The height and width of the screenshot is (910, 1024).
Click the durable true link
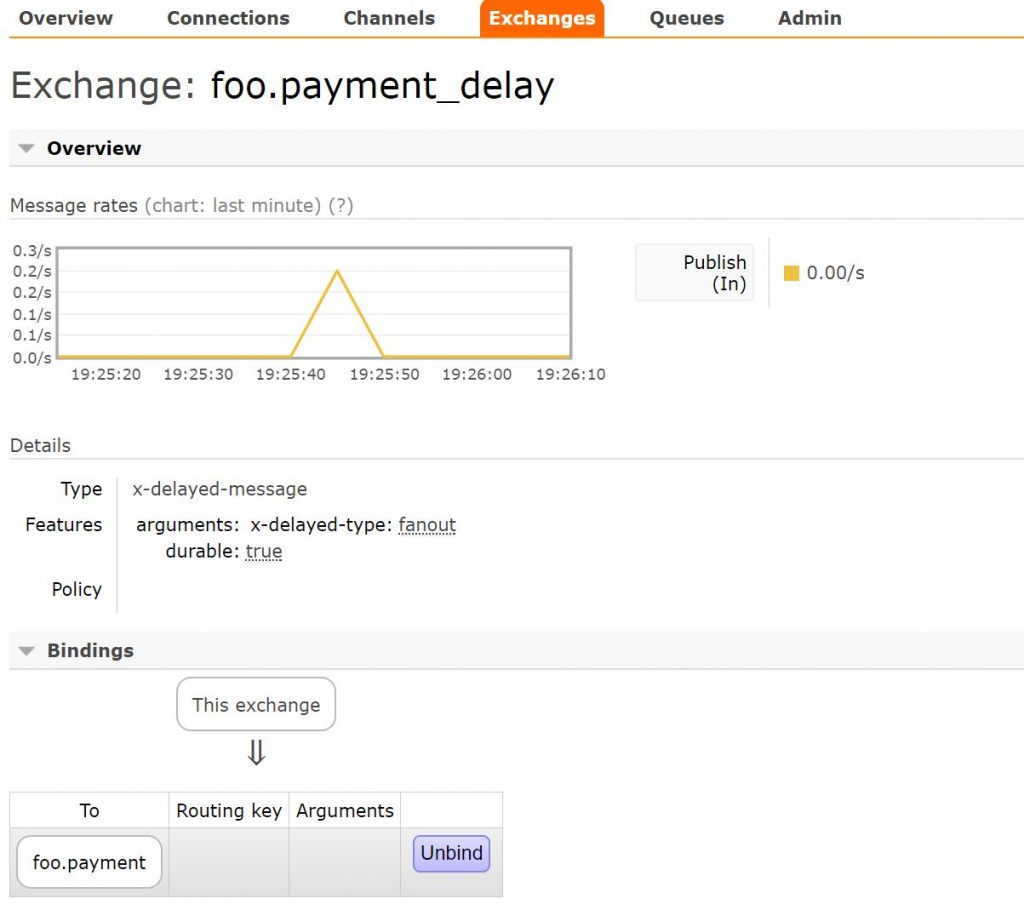(x=263, y=550)
